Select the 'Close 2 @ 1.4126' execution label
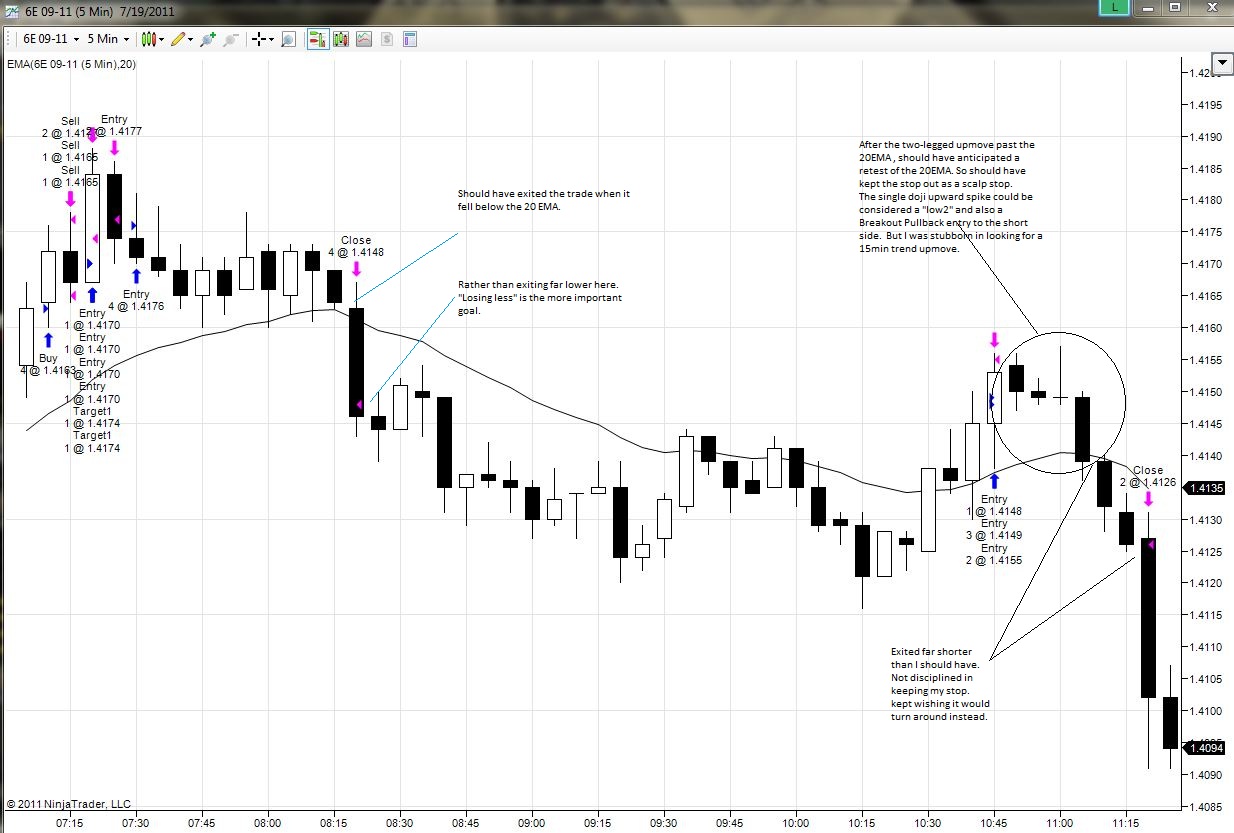This screenshot has width=1234, height=833. (x=1148, y=476)
